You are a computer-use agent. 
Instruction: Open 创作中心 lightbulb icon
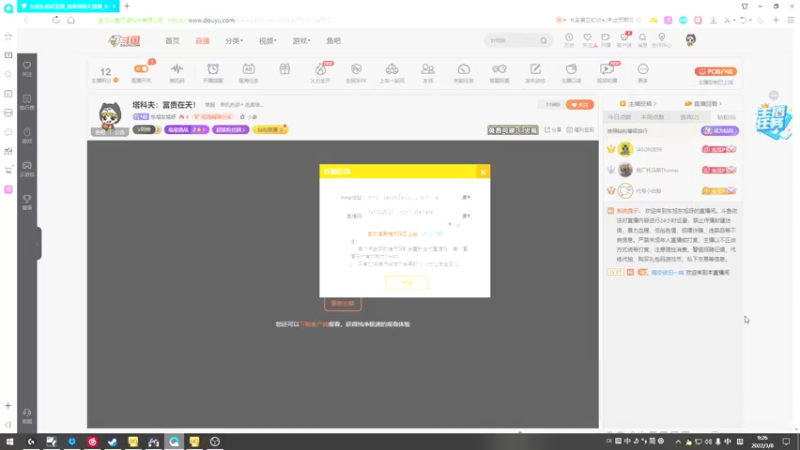click(x=662, y=40)
